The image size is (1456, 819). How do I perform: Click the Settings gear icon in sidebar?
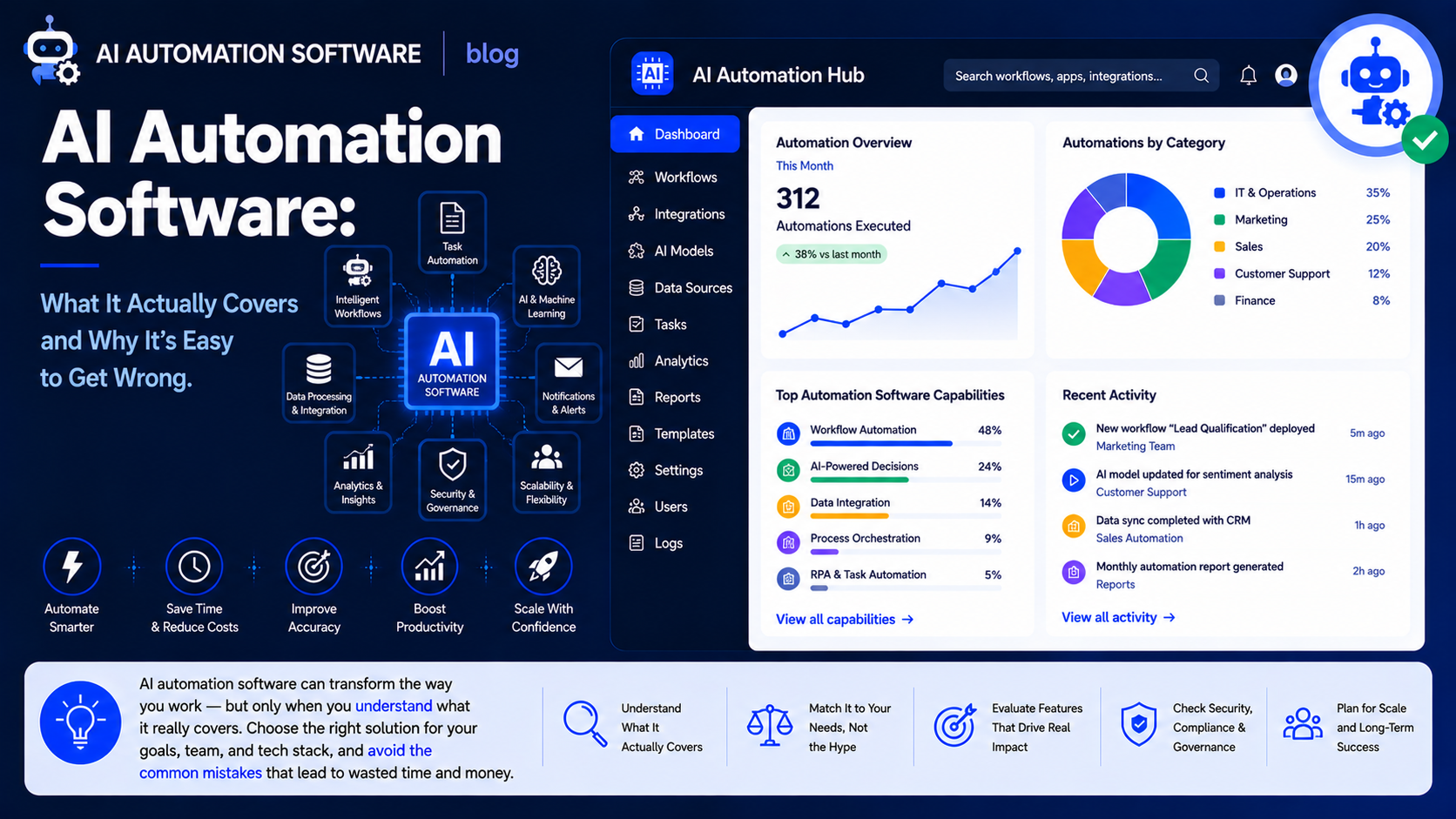[637, 470]
